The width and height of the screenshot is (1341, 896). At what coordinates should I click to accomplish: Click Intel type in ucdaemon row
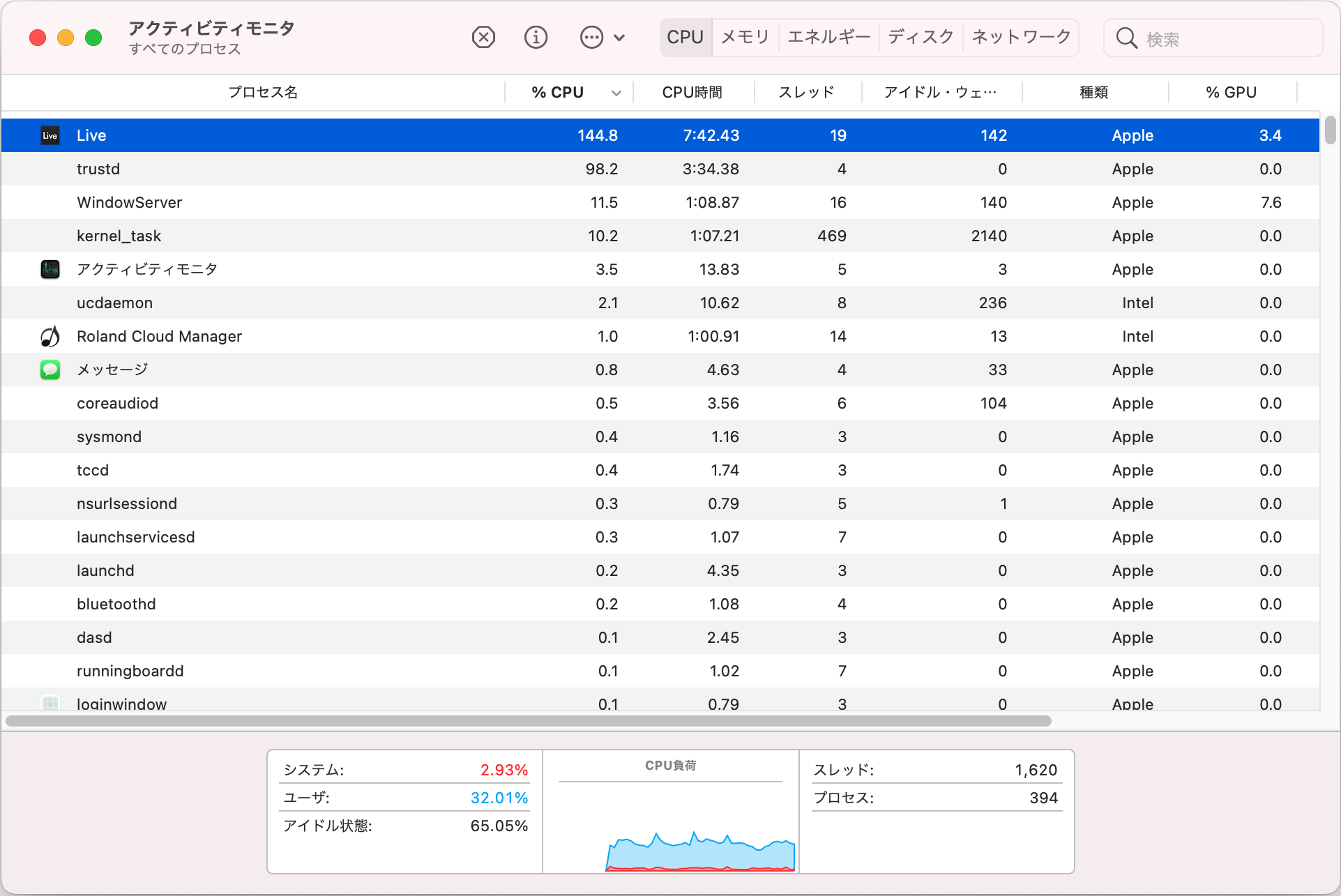(1137, 303)
